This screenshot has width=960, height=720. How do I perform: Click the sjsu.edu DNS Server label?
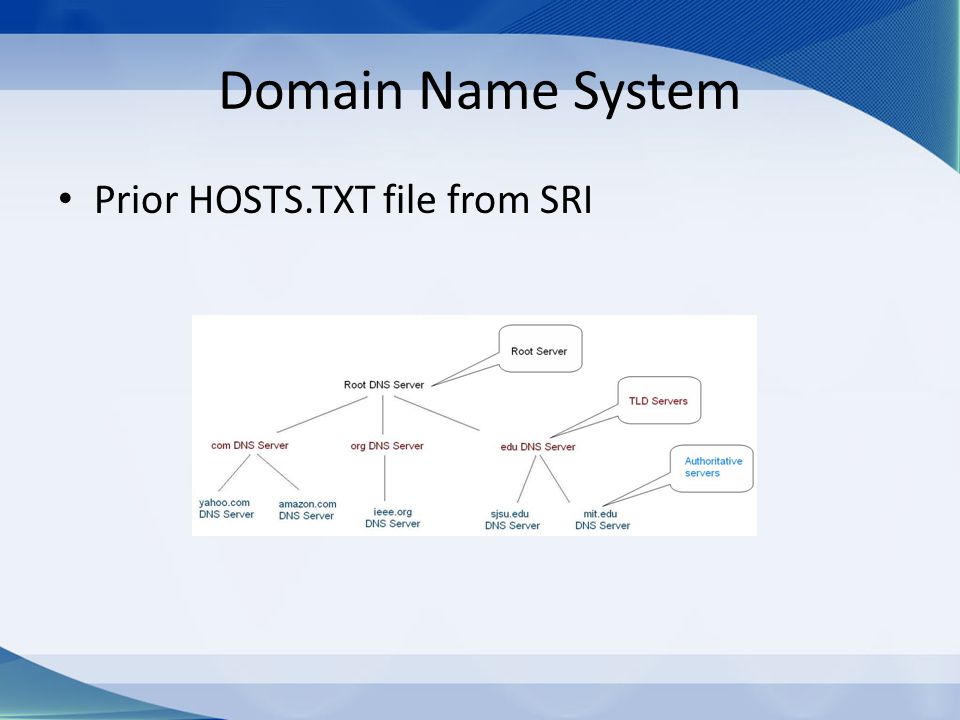(x=512, y=519)
